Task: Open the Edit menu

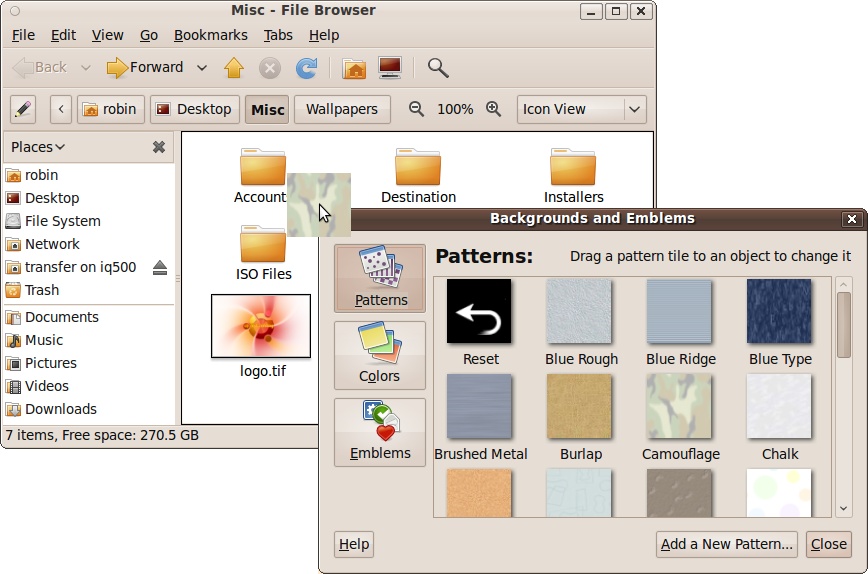Action: coord(63,35)
